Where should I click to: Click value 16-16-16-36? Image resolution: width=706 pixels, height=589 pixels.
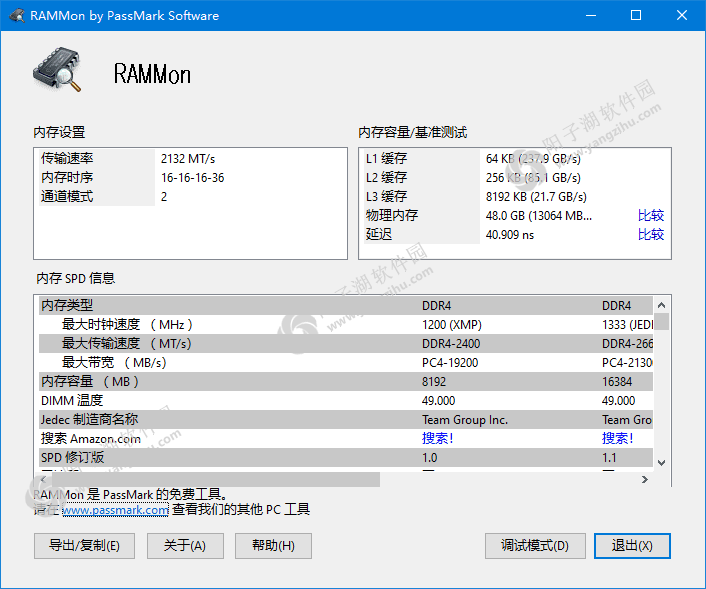pyautogui.click(x=193, y=177)
